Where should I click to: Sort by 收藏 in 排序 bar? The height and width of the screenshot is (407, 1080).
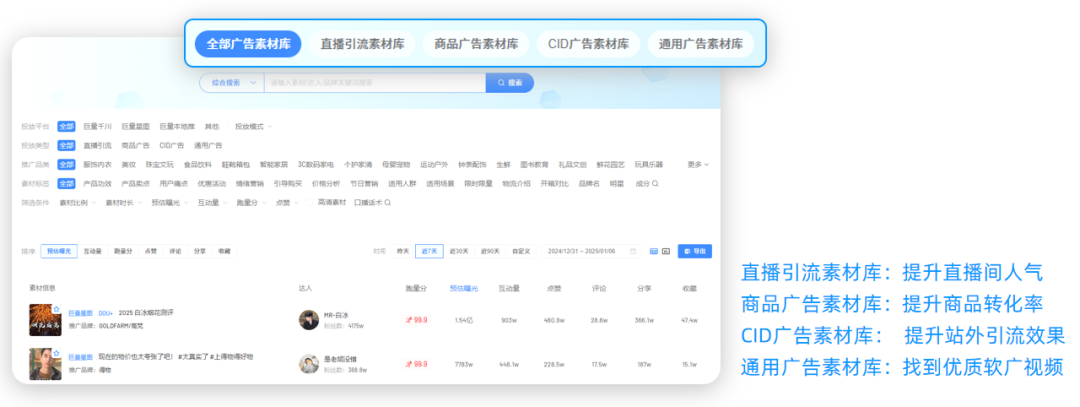224,251
